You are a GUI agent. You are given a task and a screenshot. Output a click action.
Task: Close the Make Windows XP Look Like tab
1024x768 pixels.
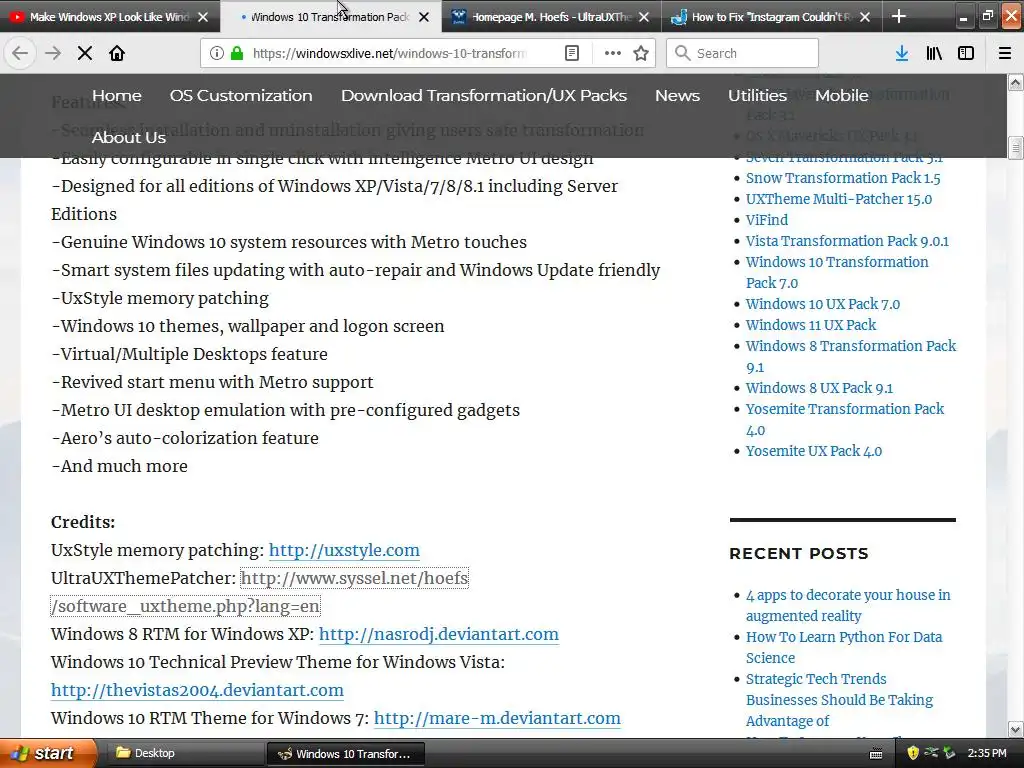(x=203, y=17)
